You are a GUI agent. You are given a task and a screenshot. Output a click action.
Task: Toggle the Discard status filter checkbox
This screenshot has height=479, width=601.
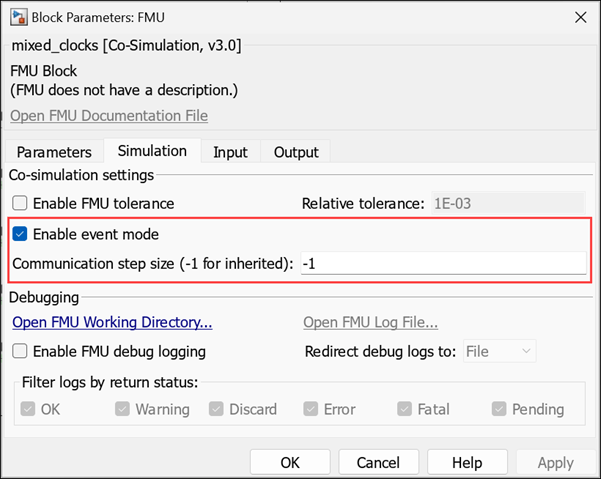coord(217,409)
